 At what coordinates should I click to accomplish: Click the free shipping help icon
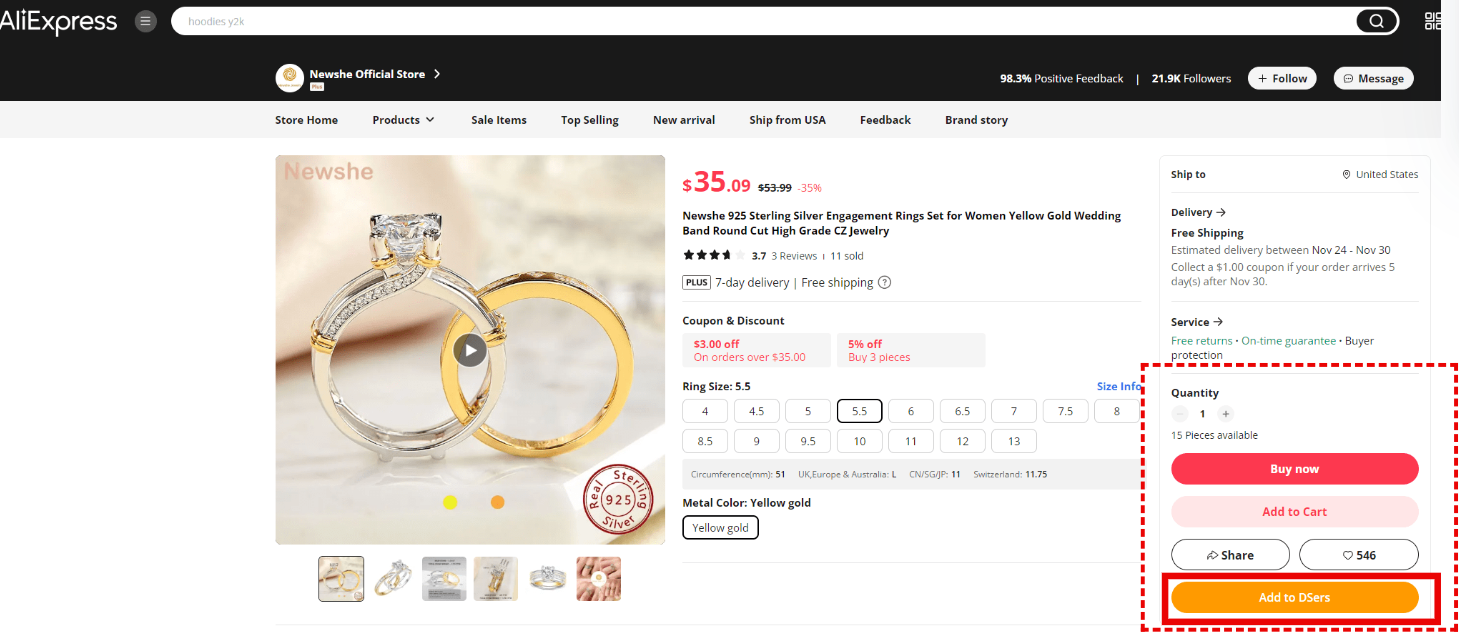884,283
